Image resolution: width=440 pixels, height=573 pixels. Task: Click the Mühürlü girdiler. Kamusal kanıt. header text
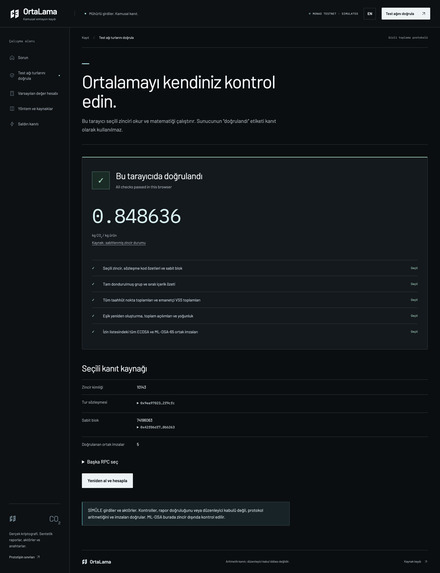[111, 14]
